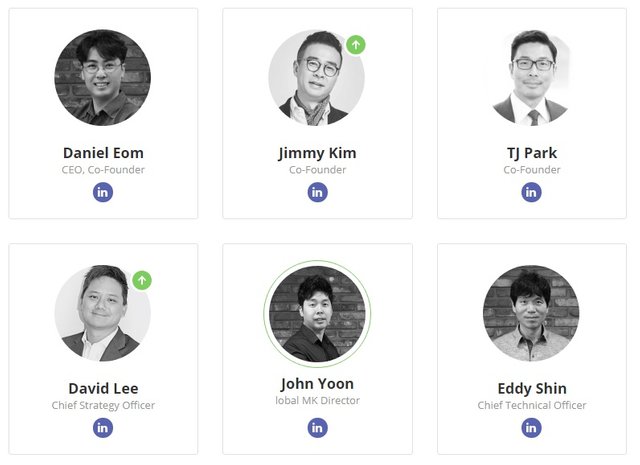The height and width of the screenshot is (465, 640).
Task: Click the Chief Technical Officer title text
Action: (x=531, y=405)
